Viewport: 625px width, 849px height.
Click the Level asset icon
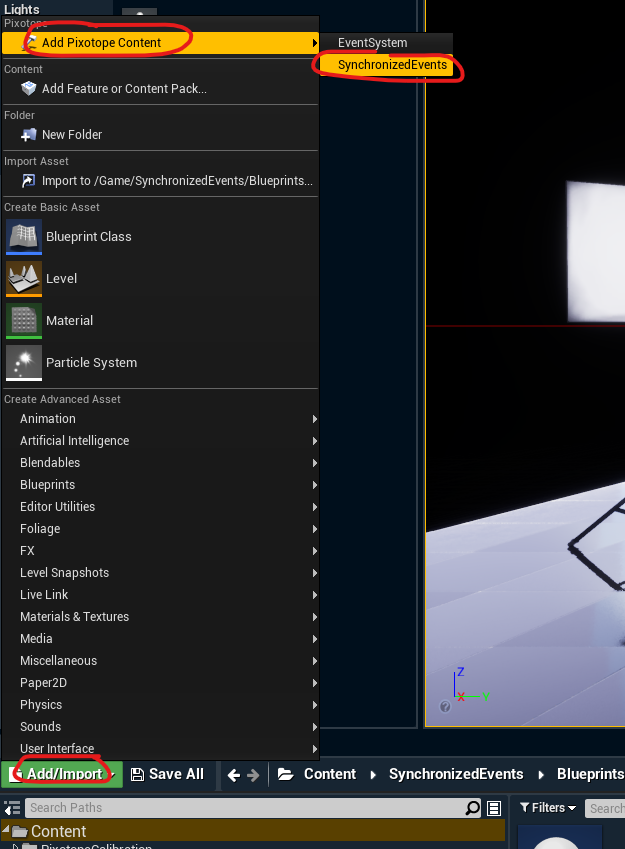coord(24,279)
